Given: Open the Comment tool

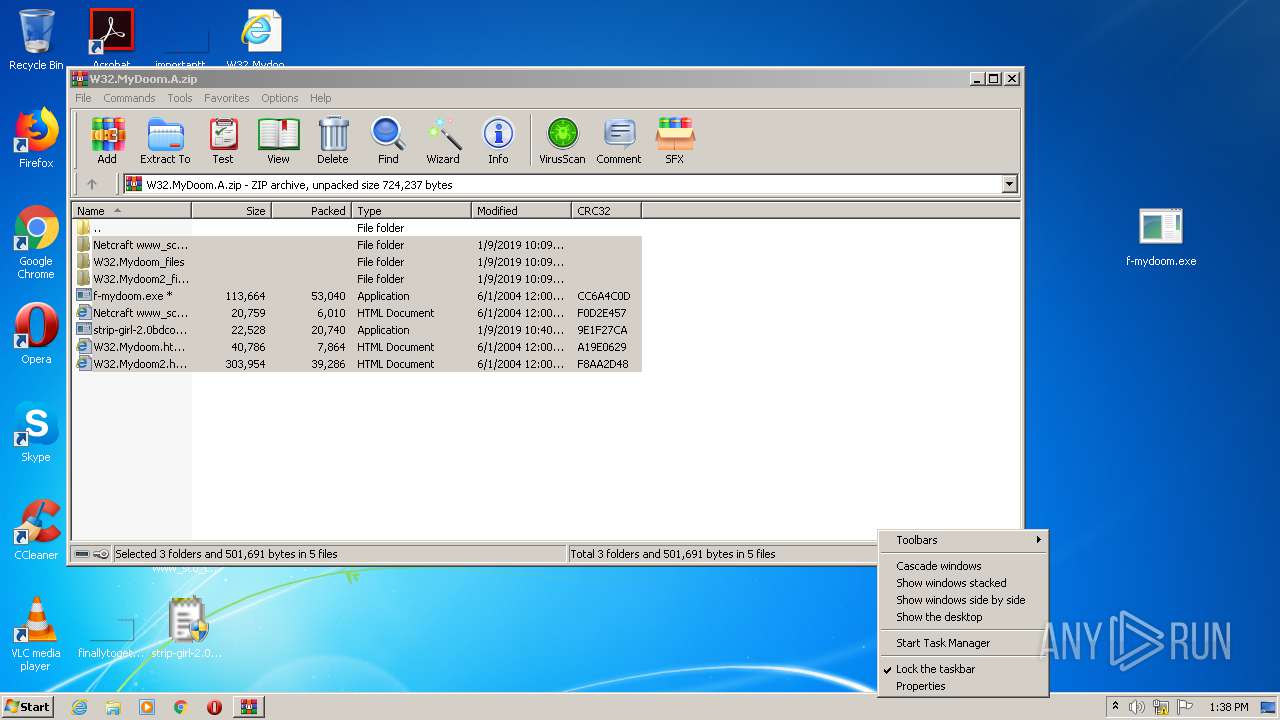Looking at the screenshot, I should click(619, 140).
